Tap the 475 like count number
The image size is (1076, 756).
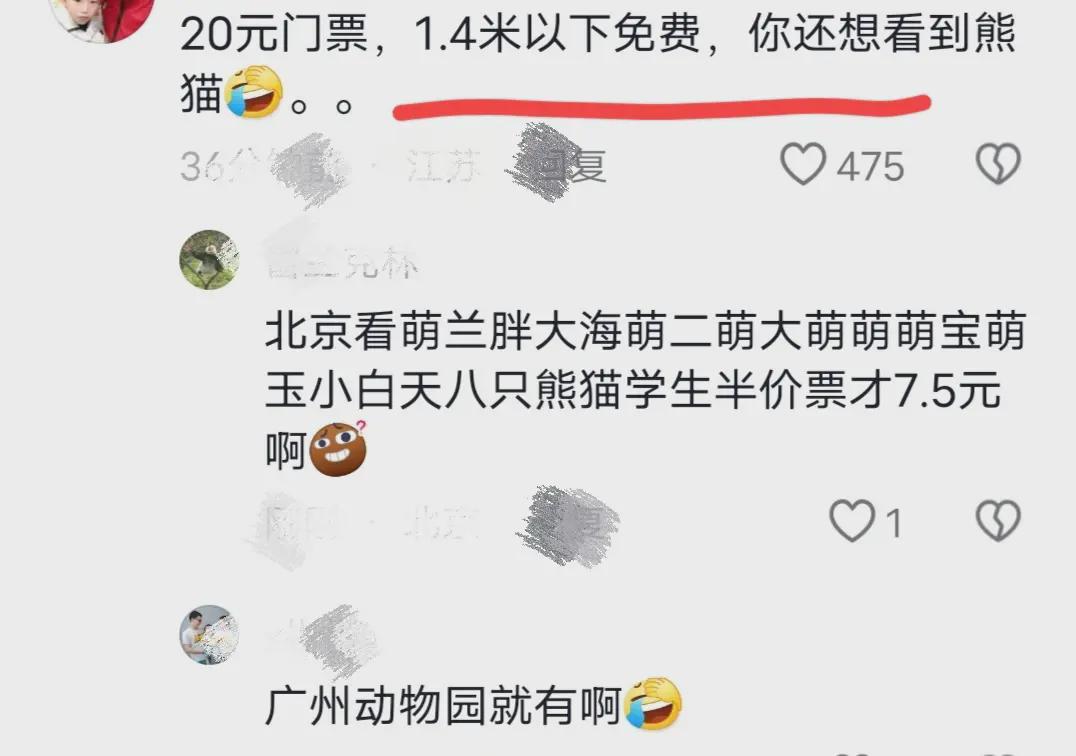pos(870,167)
